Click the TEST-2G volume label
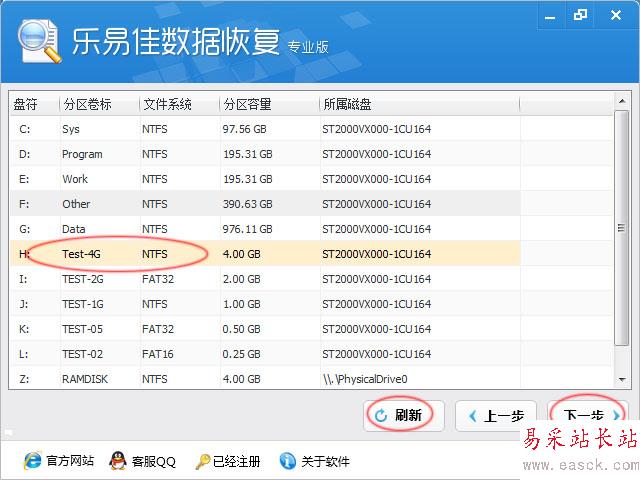 (x=82, y=279)
